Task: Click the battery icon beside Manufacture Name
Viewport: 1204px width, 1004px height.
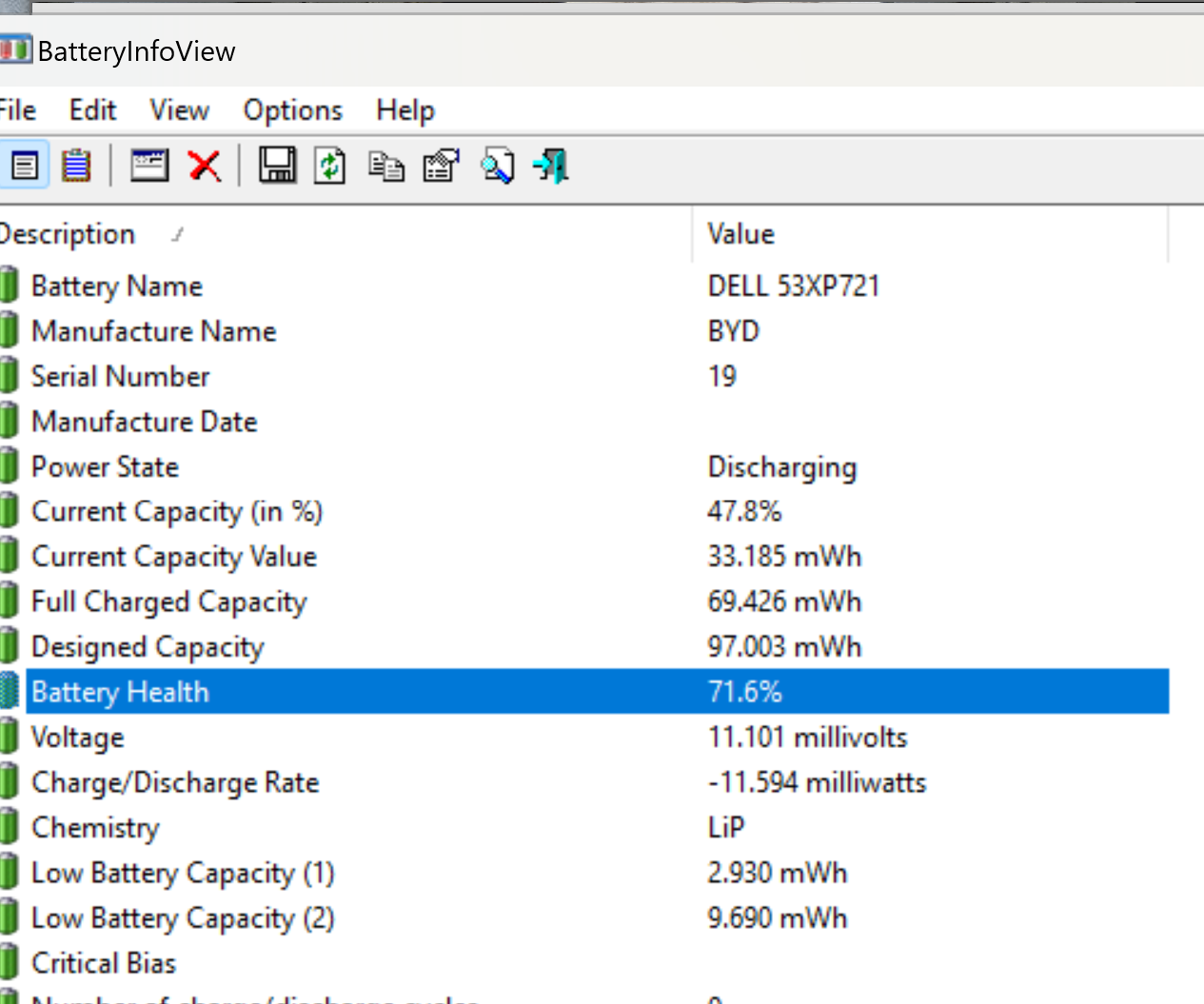Action: tap(9, 330)
